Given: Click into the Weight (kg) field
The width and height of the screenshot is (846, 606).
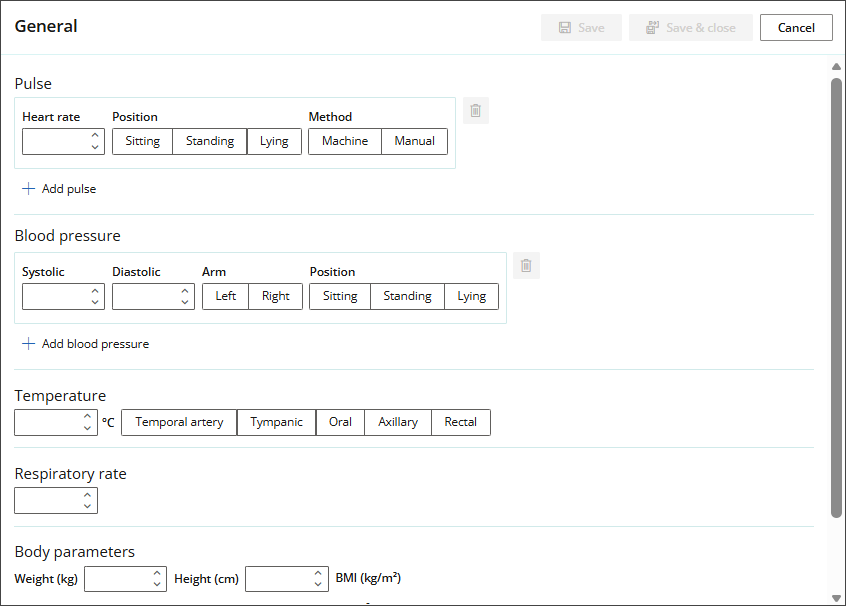Looking at the screenshot, I should point(117,579).
